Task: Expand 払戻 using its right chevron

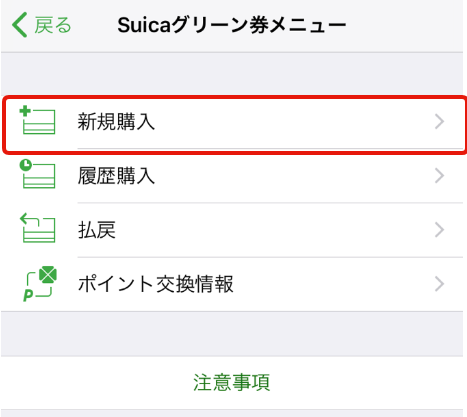Action: pos(440,230)
